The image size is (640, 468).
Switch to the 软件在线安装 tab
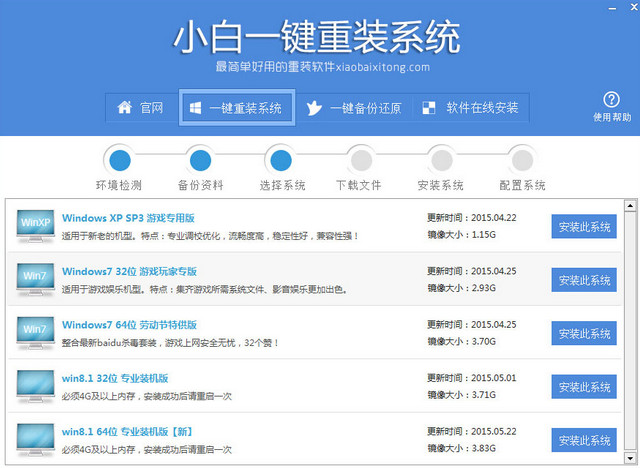(470, 108)
